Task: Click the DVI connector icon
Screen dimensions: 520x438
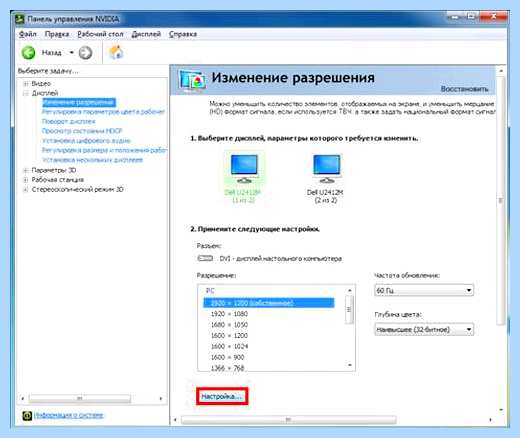Action: tap(205, 258)
